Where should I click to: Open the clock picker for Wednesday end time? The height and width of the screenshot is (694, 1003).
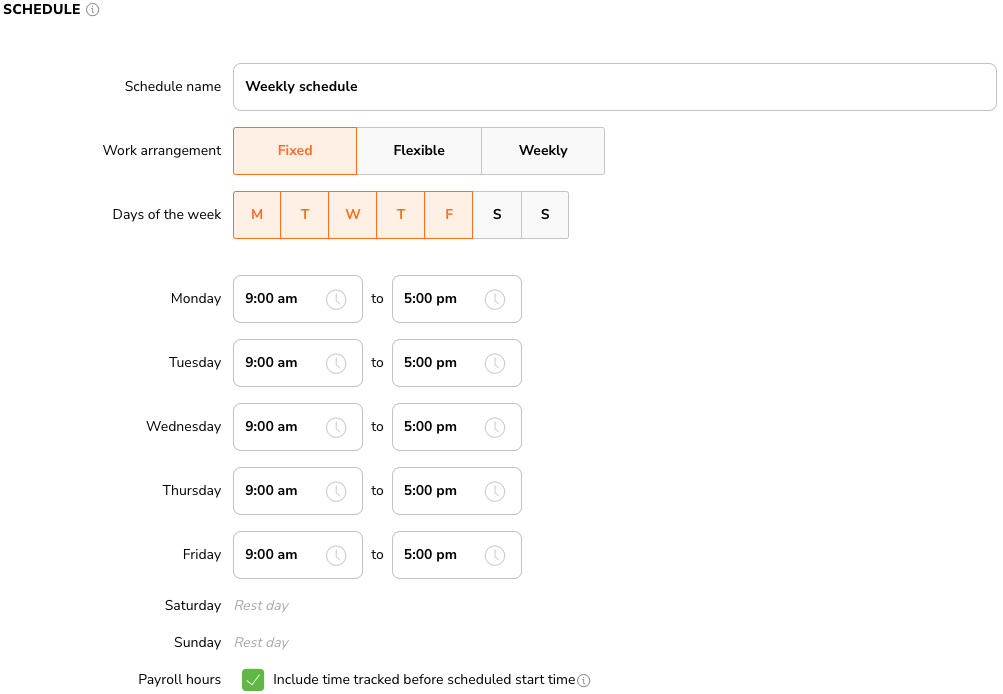click(x=494, y=426)
